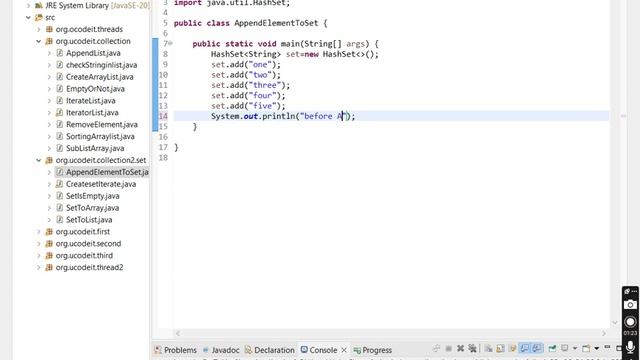Click the src folder icon
This screenshot has width=640, height=360.
pos(39,17)
